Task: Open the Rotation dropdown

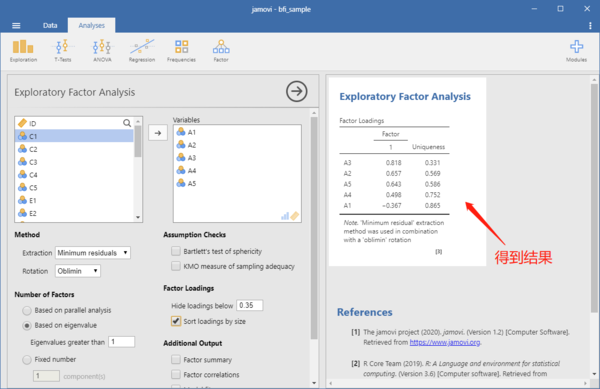Action: click(78, 271)
